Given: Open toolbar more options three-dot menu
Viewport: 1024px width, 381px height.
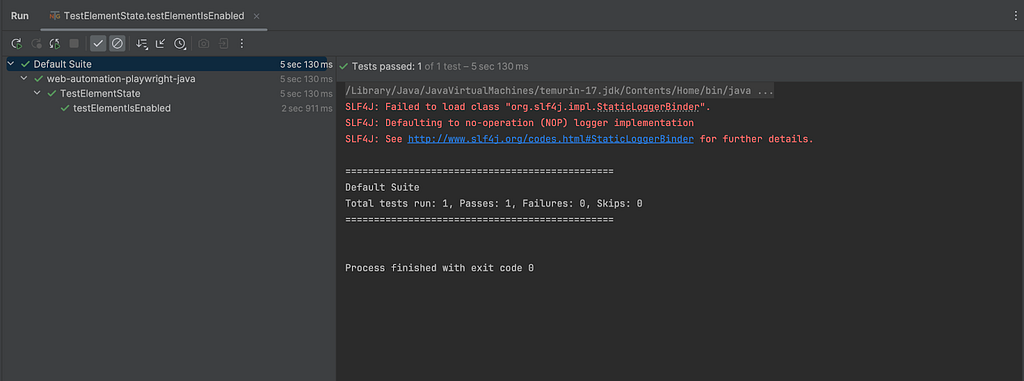Looking at the screenshot, I should pos(242,44).
